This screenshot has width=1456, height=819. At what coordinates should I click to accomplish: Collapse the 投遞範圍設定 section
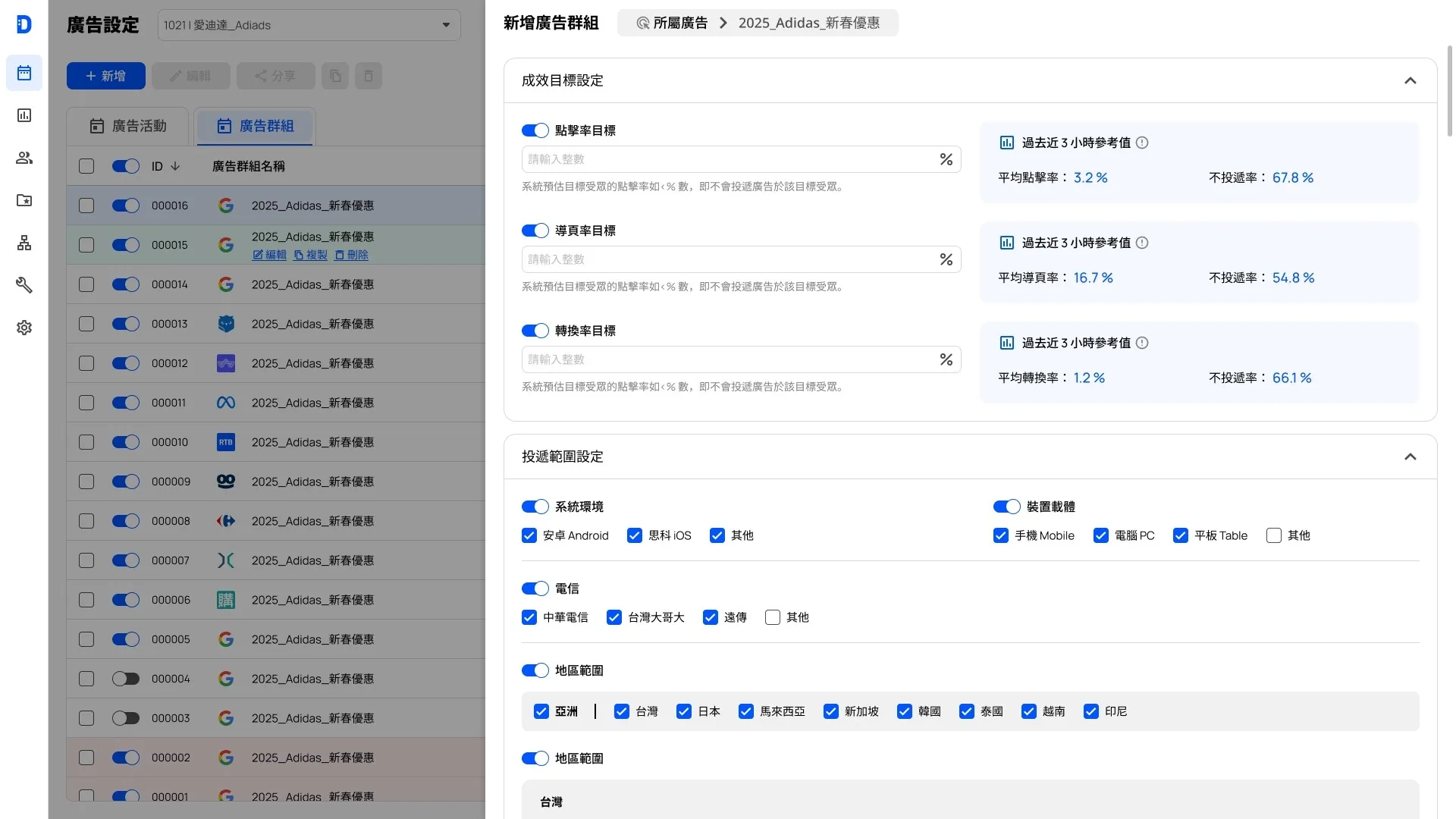pyautogui.click(x=1410, y=457)
